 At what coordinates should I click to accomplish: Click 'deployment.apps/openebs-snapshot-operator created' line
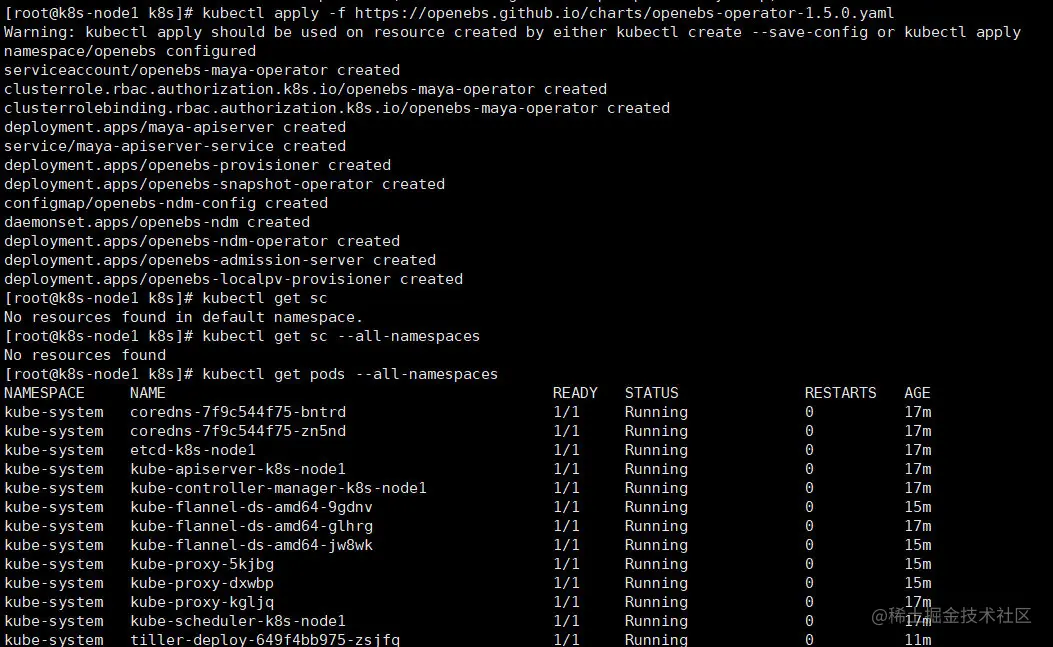tap(224, 185)
